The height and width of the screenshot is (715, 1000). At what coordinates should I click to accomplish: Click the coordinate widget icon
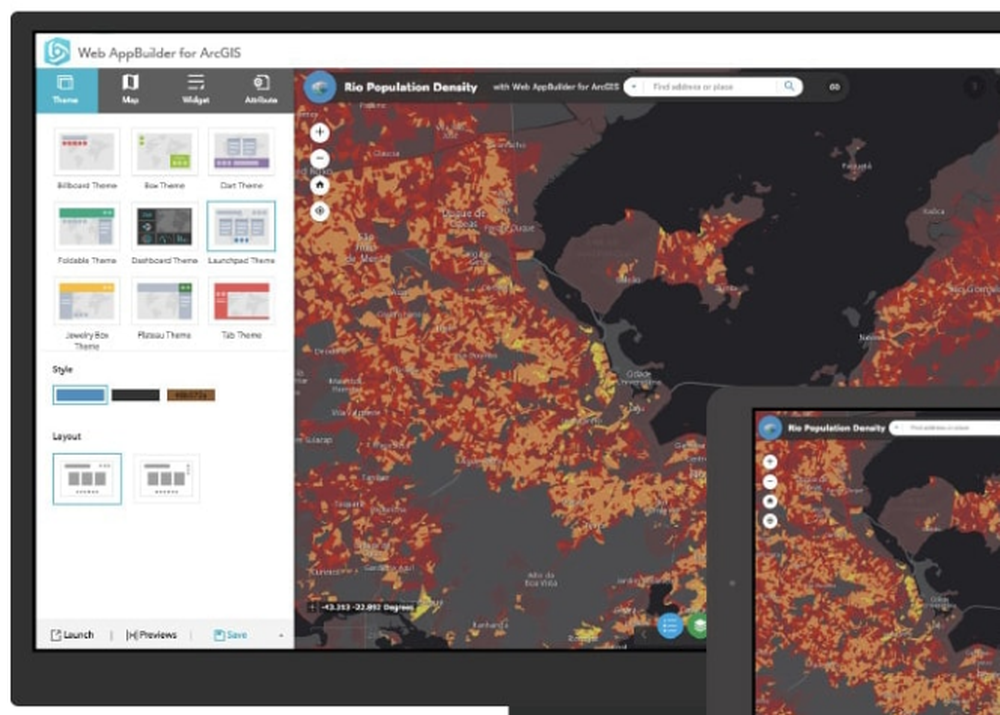point(312,608)
